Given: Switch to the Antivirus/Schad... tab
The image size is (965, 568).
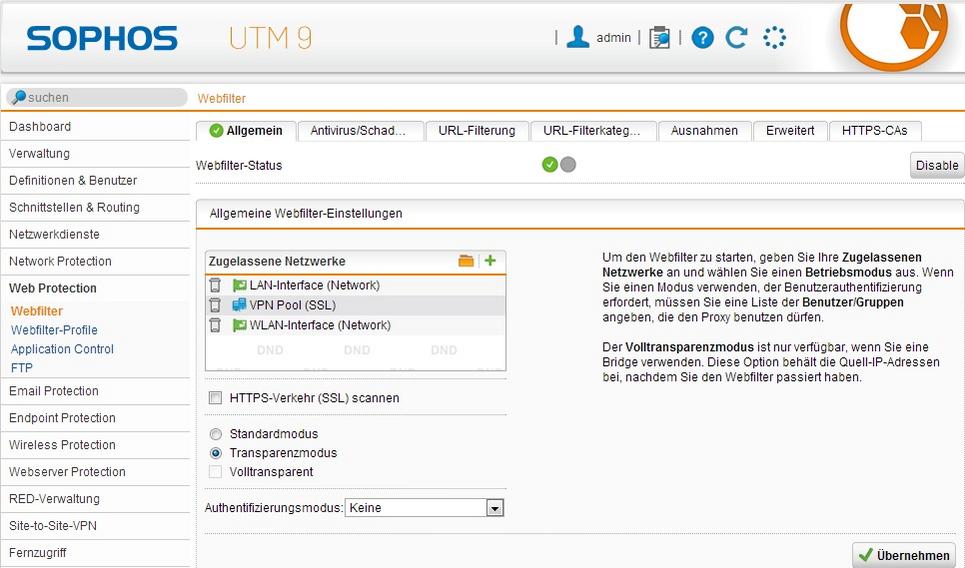Looking at the screenshot, I should (361, 131).
